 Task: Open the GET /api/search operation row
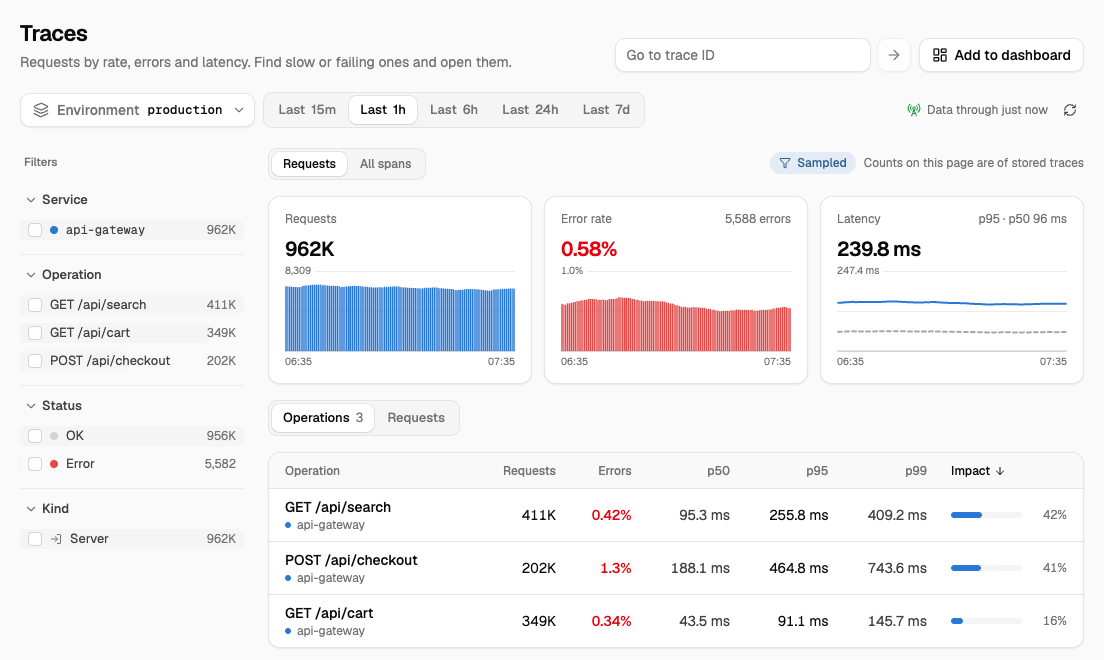(x=676, y=515)
